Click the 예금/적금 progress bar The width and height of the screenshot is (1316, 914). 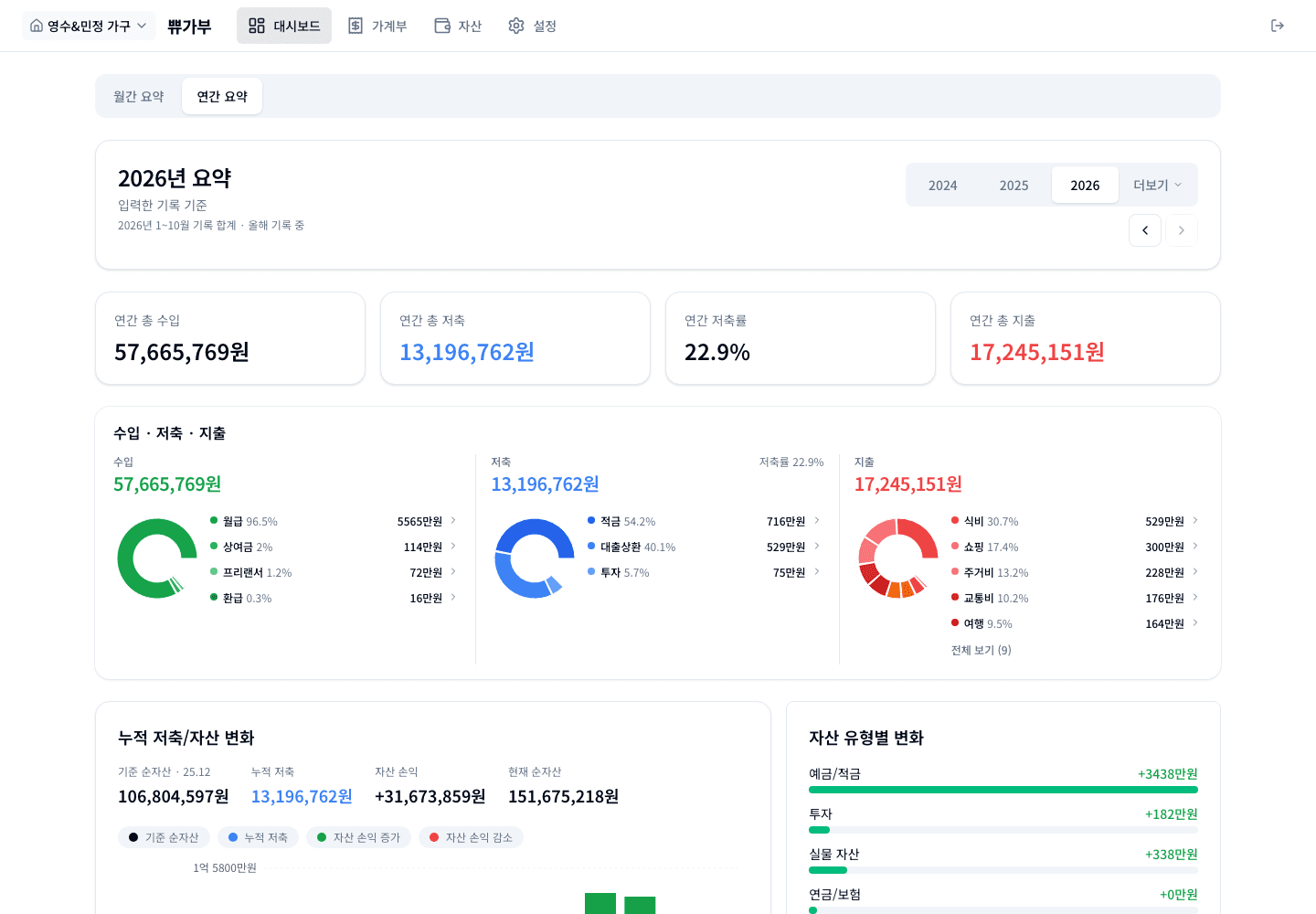1003,790
